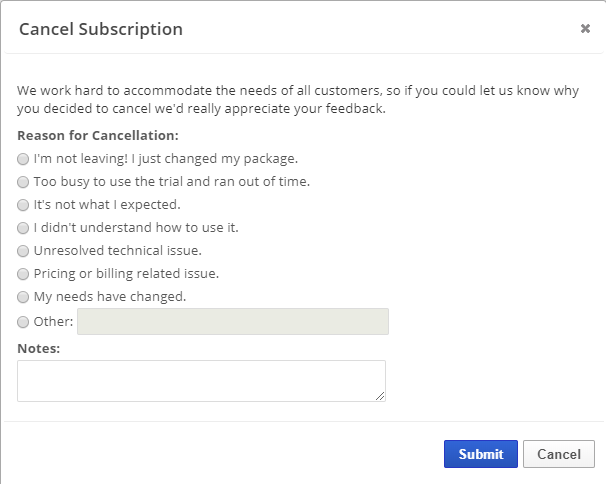Choose "Too busy to use the trial" option

[23, 182]
